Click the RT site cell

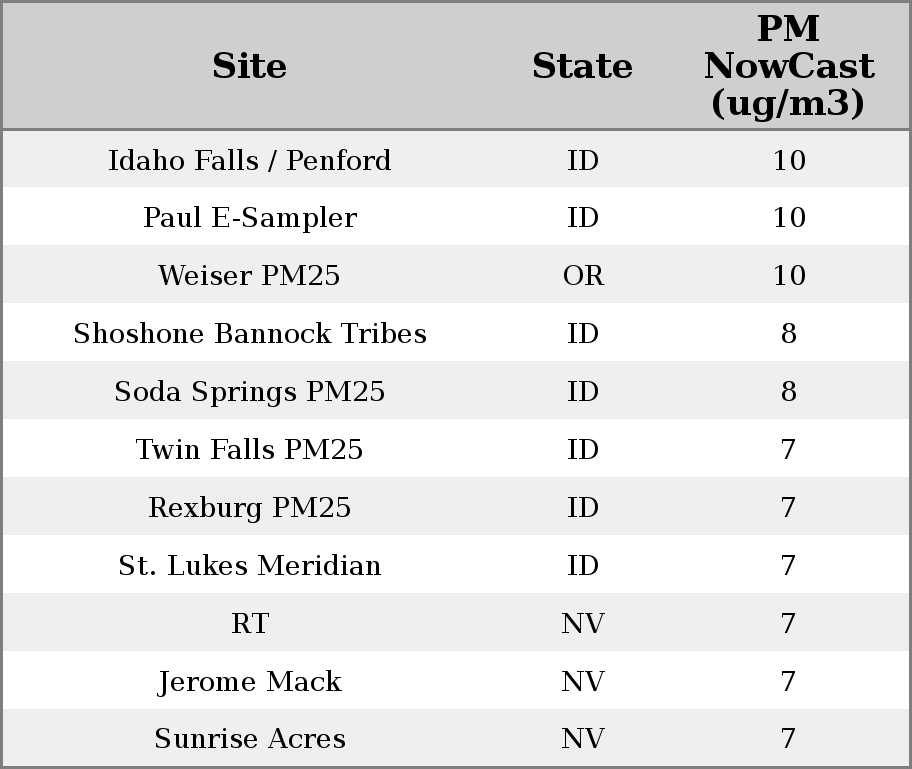pos(250,624)
